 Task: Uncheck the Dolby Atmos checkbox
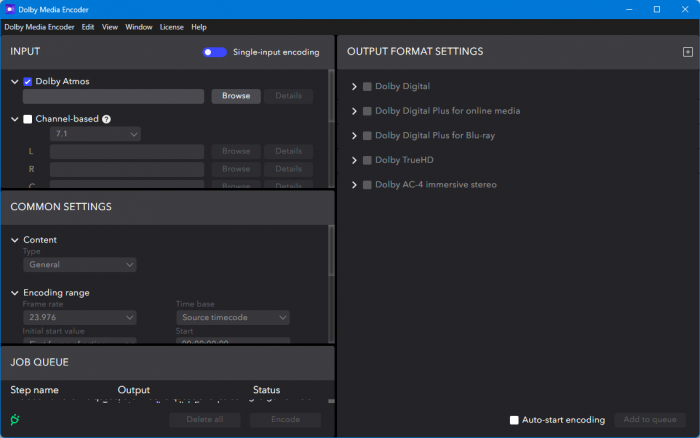28,81
